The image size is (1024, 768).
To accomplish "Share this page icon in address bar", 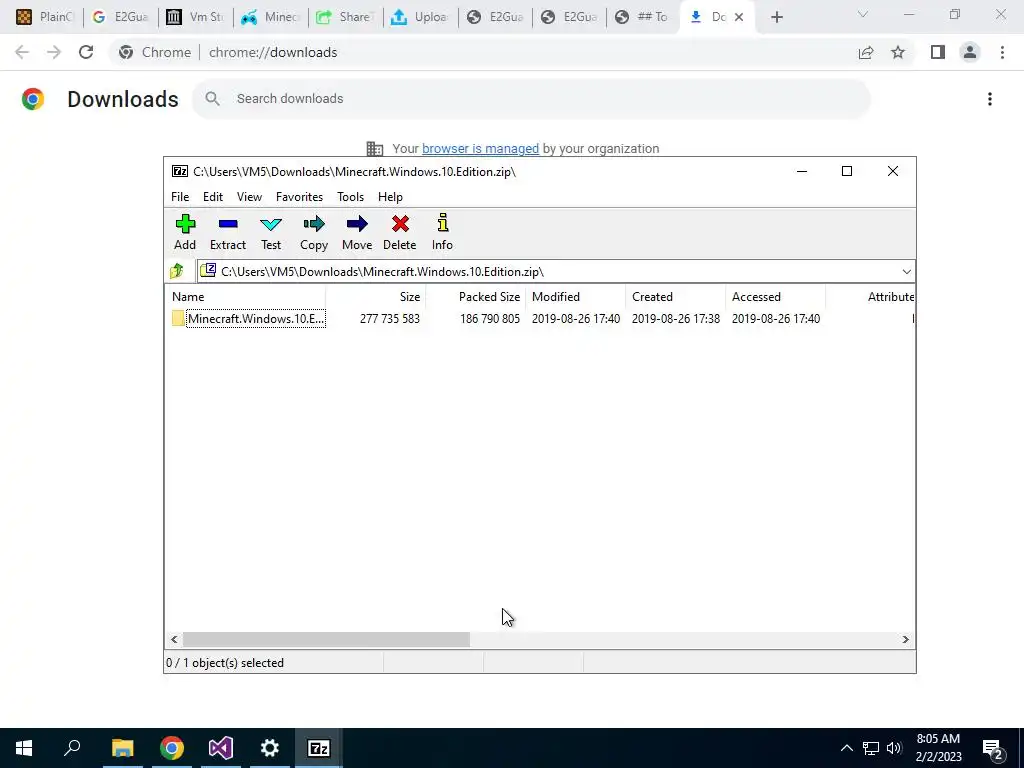I will point(866,52).
